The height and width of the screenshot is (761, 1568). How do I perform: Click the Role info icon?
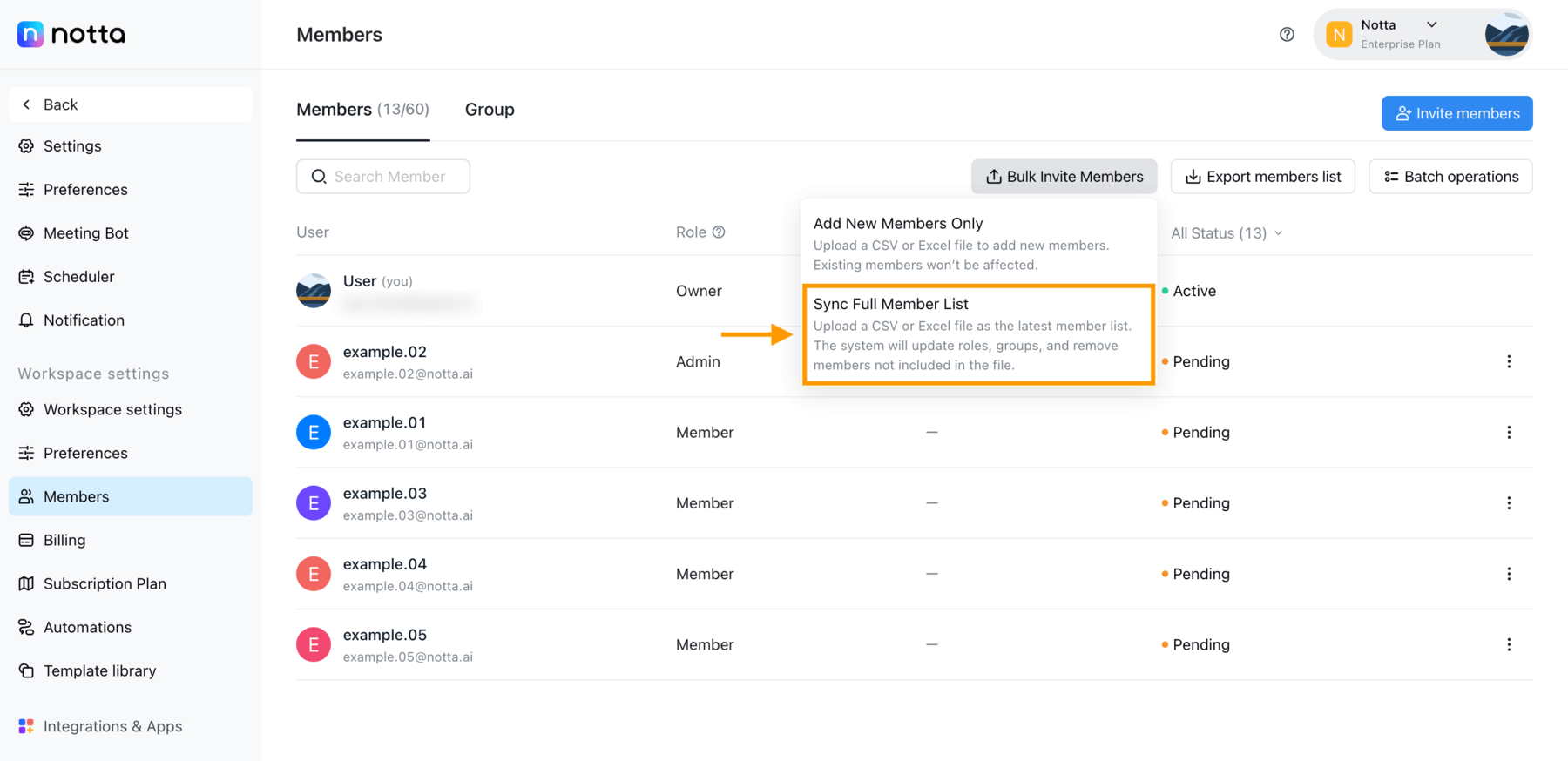pos(719,232)
